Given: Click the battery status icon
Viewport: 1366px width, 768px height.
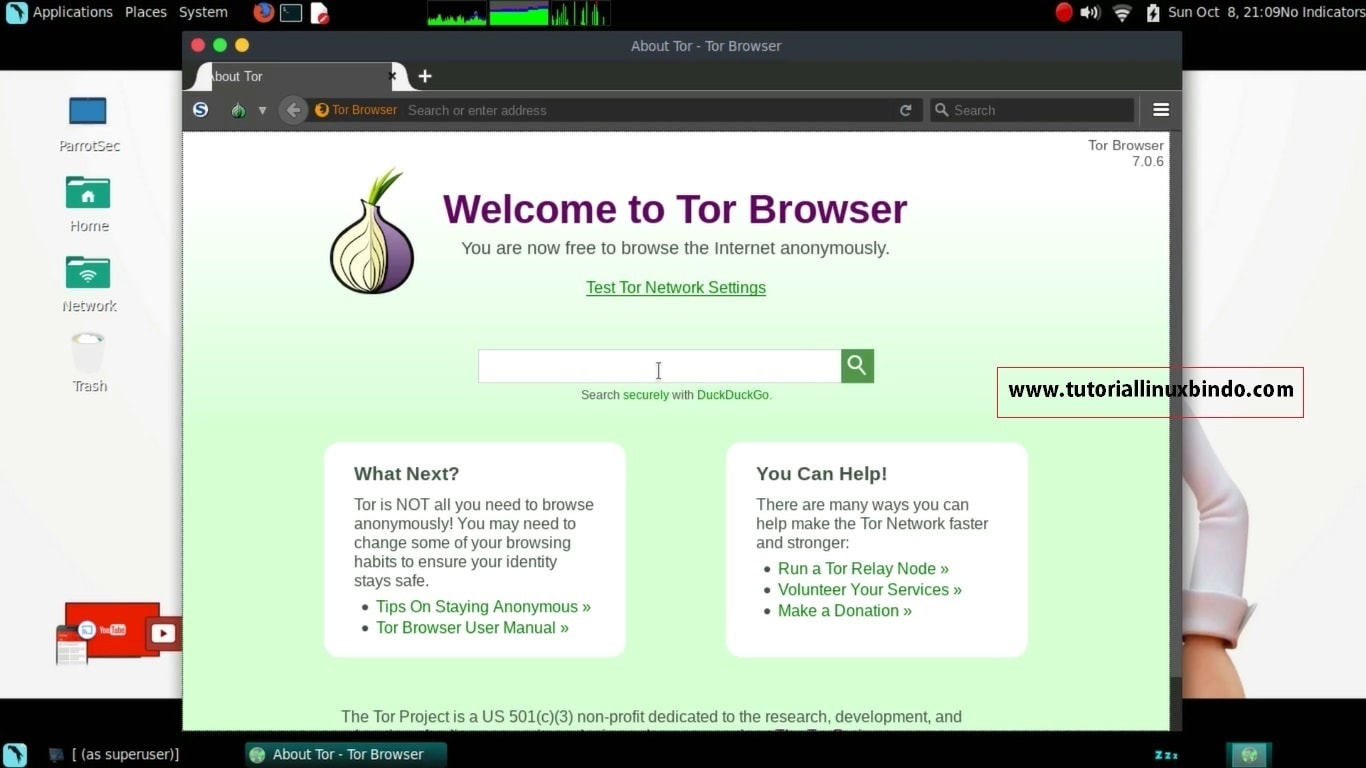Looking at the screenshot, I should (x=1153, y=13).
